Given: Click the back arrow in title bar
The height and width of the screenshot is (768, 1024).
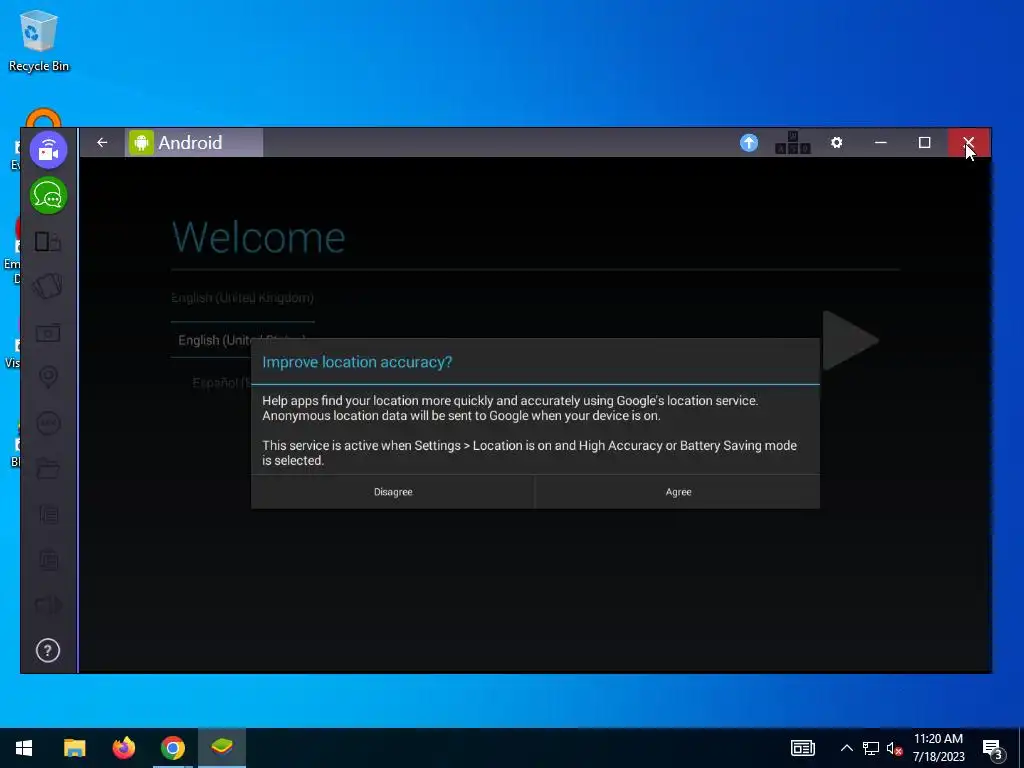Looking at the screenshot, I should click(x=102, y=142).
